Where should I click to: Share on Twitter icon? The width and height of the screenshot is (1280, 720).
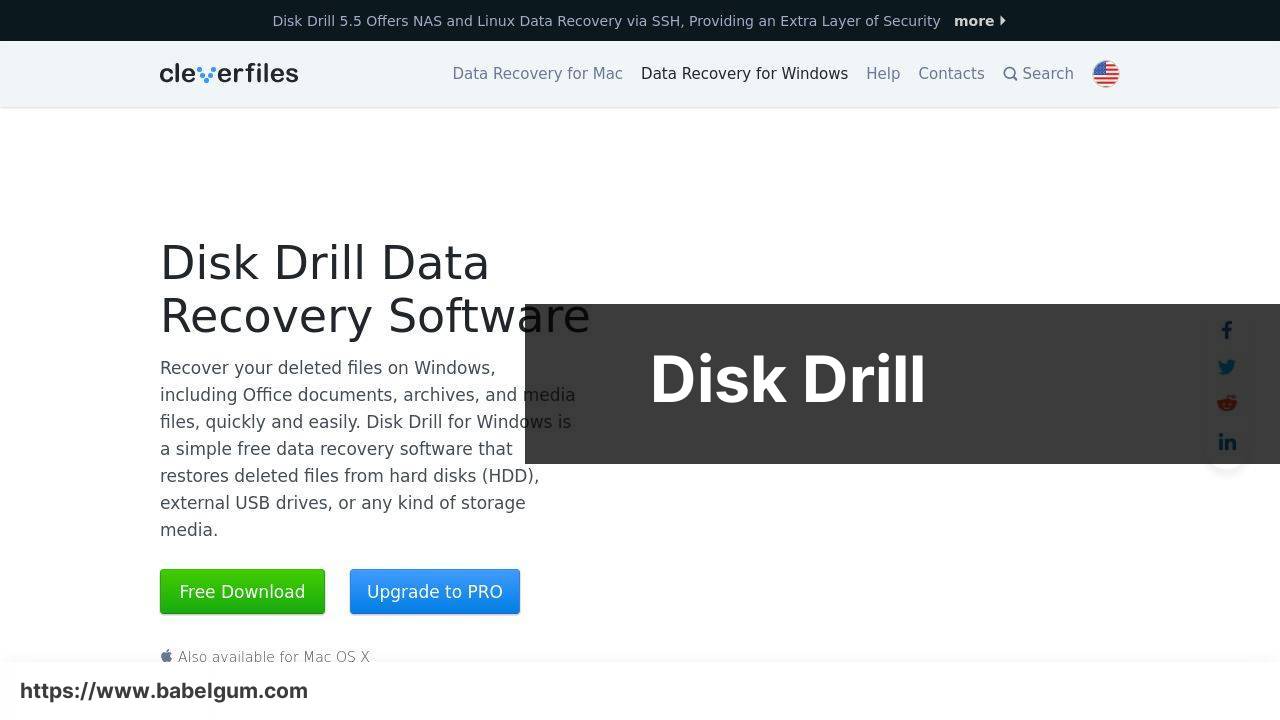pyautogui.click(x=1227, y=367)
